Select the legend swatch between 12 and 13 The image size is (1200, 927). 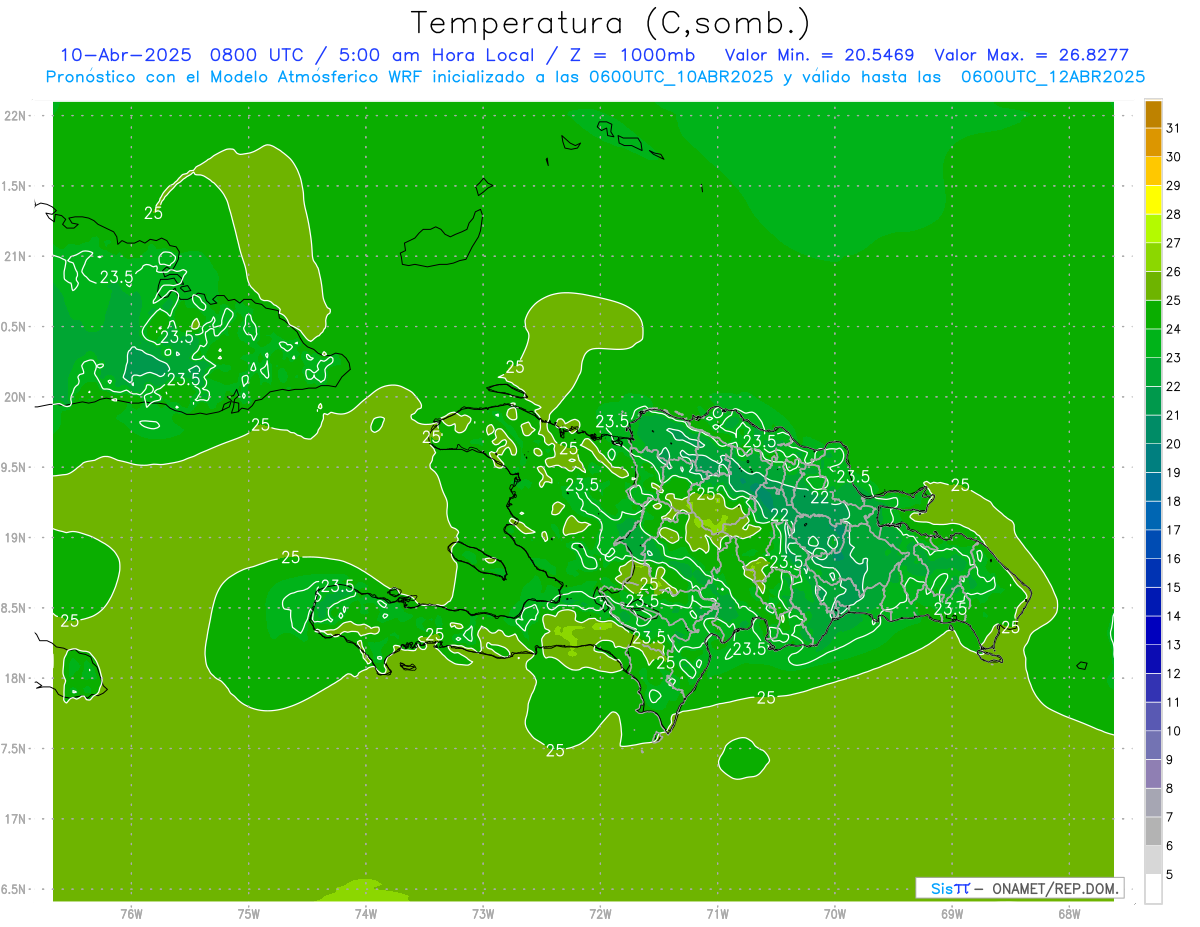pos(1153,659)
